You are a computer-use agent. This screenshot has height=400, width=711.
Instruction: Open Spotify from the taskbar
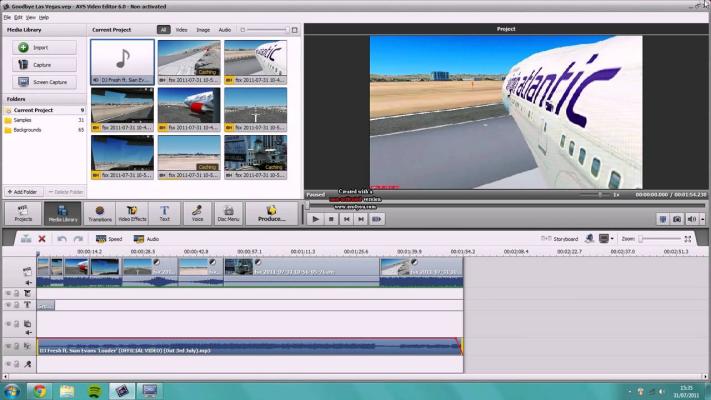[94, 390]
